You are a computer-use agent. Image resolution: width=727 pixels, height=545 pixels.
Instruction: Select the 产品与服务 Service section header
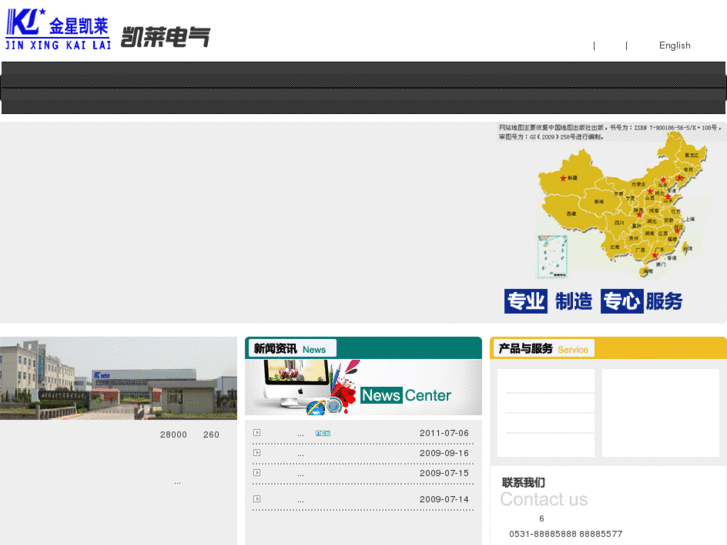[543, 349]
